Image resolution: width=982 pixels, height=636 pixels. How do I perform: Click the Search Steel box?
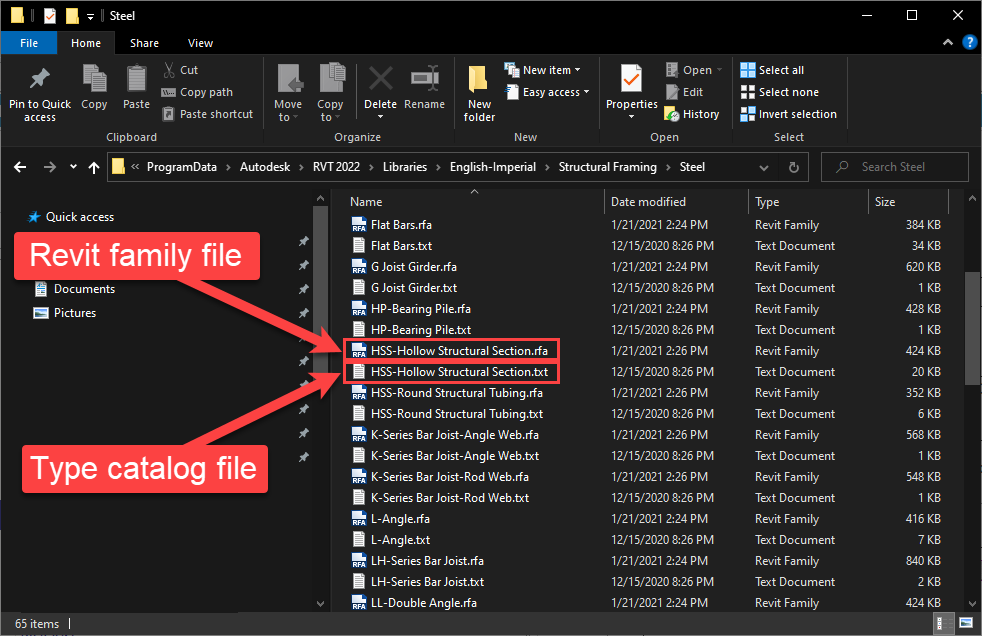click(x=894, y=167)
